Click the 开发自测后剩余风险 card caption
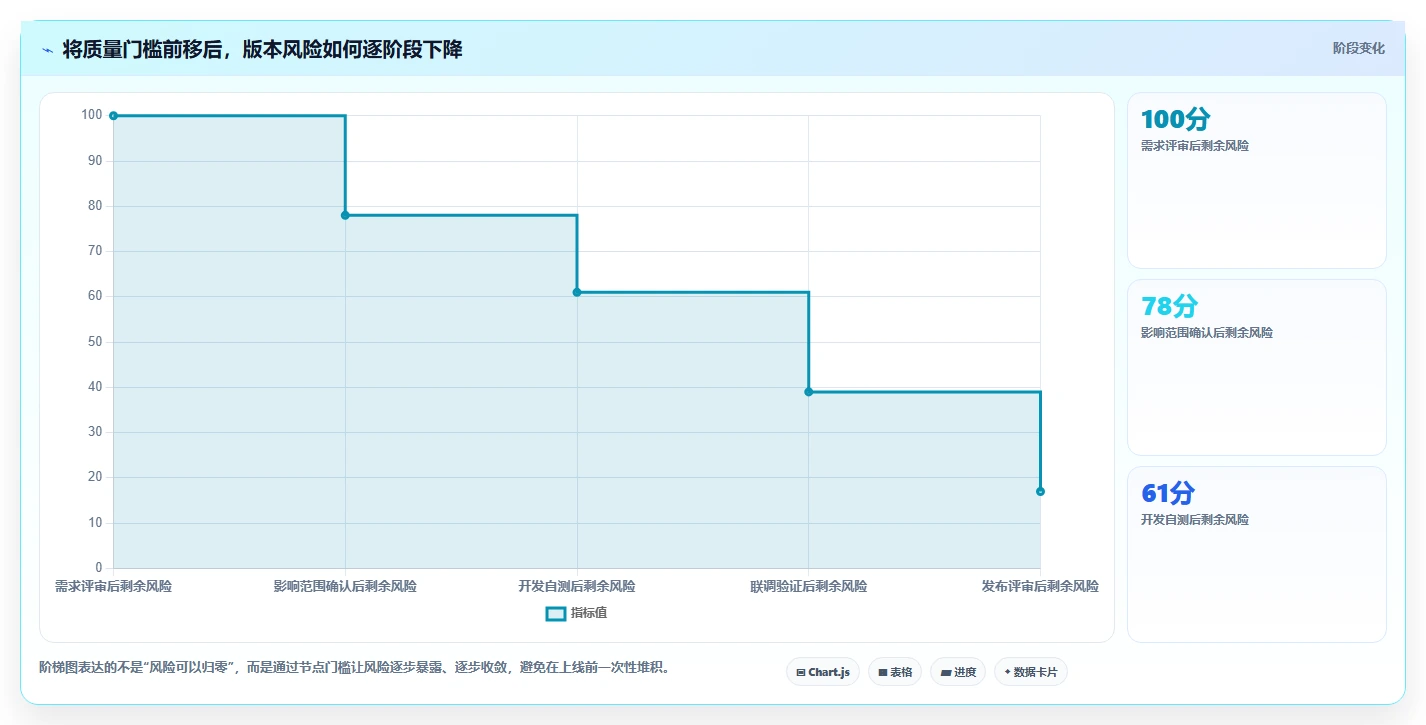The image size is (1426, 725). click(1194, 520)
